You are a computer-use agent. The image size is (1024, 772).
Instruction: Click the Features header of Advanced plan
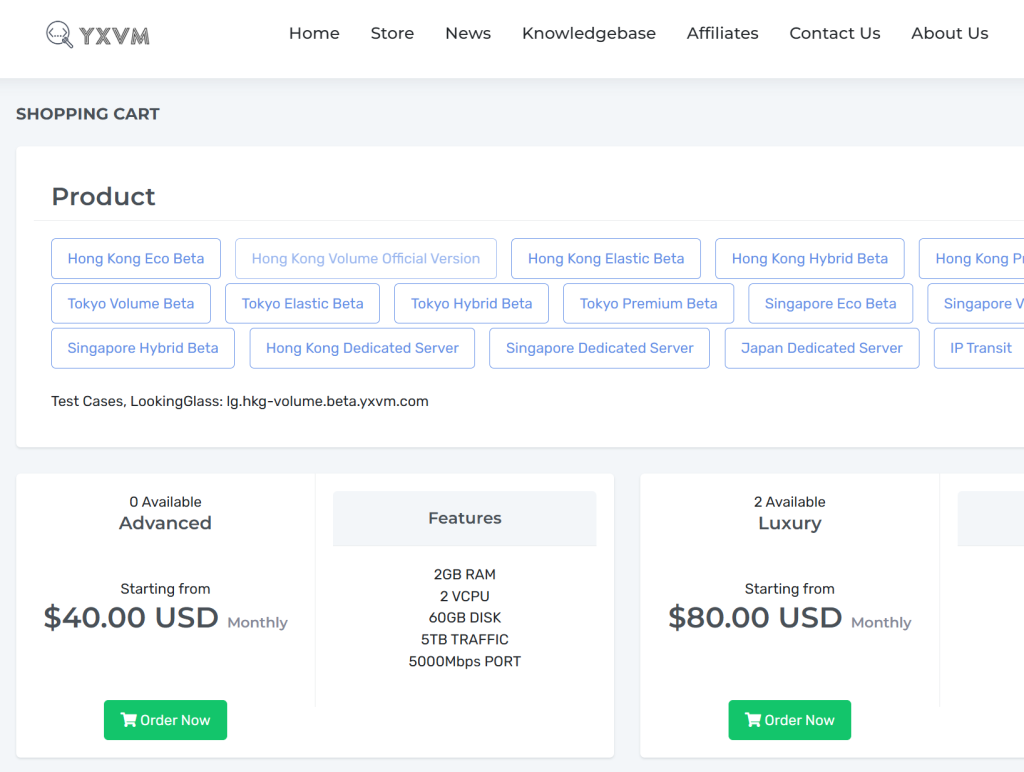point(465,518)
